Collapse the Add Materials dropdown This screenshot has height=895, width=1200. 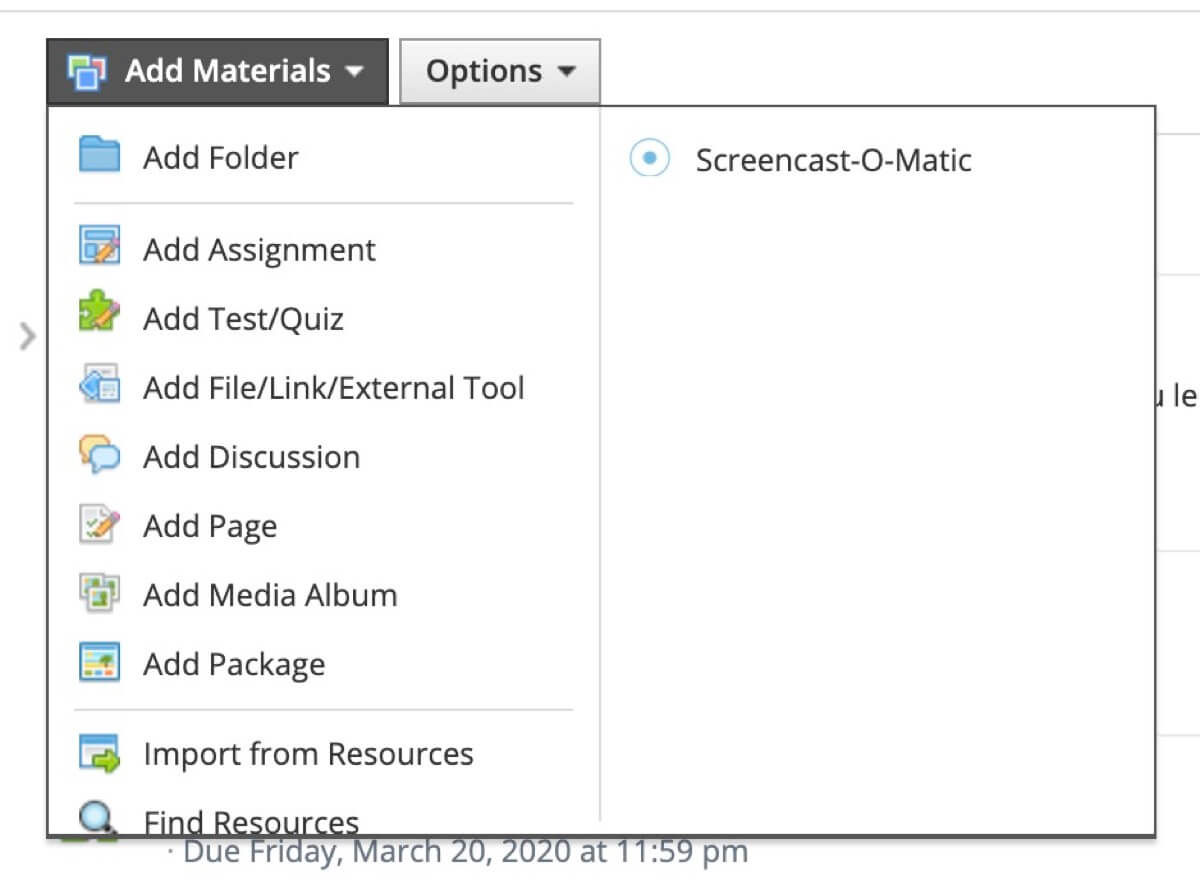pos(217,71)
